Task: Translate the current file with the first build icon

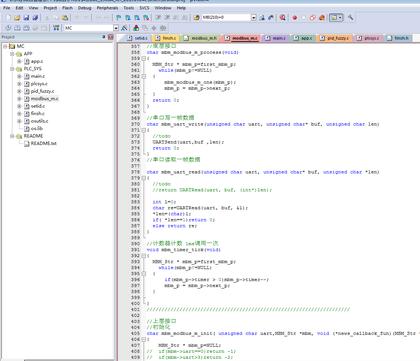Action: (x=8, y=28)
